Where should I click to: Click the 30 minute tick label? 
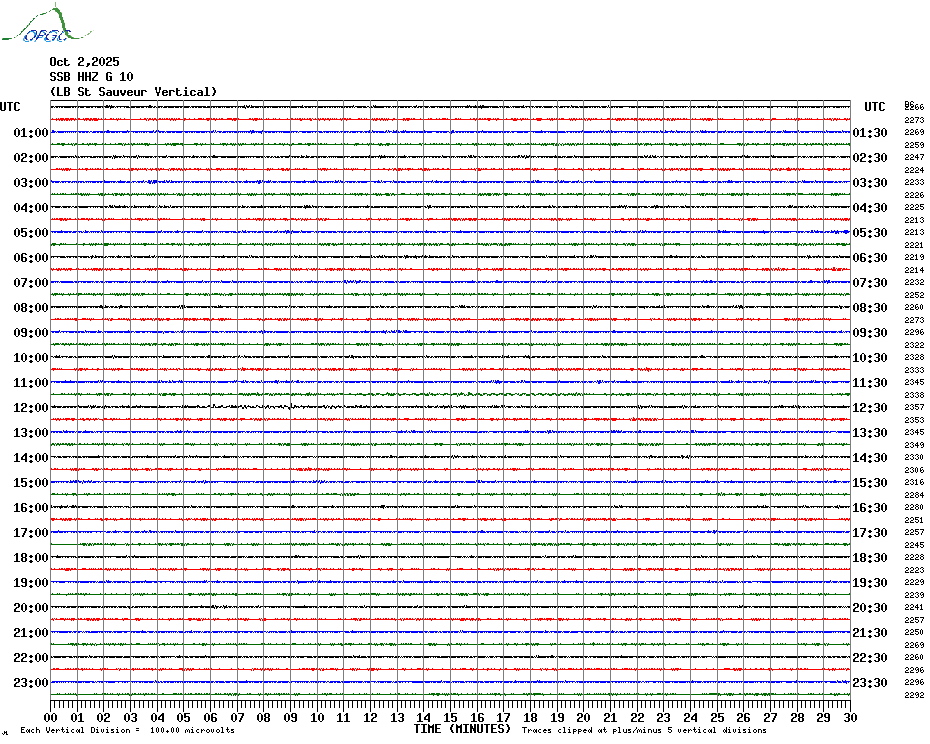click(x=850, y=718)
